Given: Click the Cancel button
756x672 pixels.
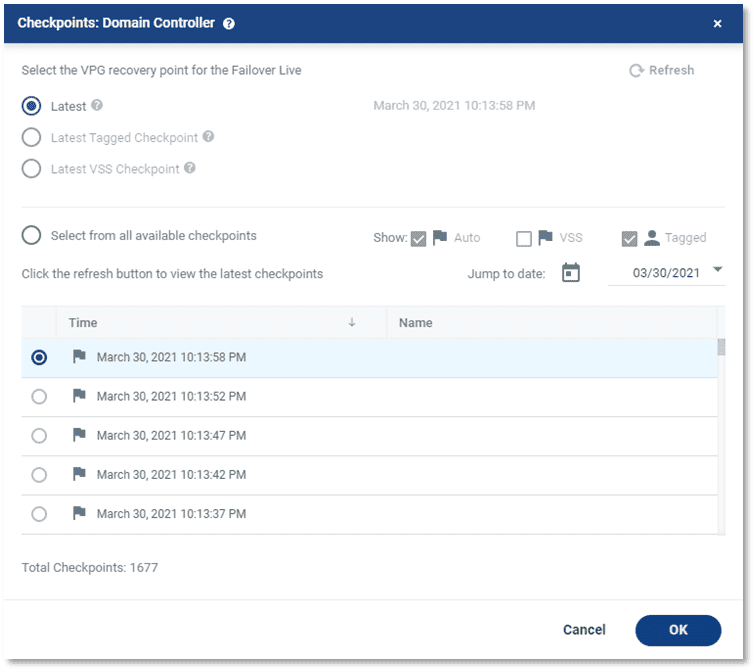Looking at the screenshot, I should [584, 630].
